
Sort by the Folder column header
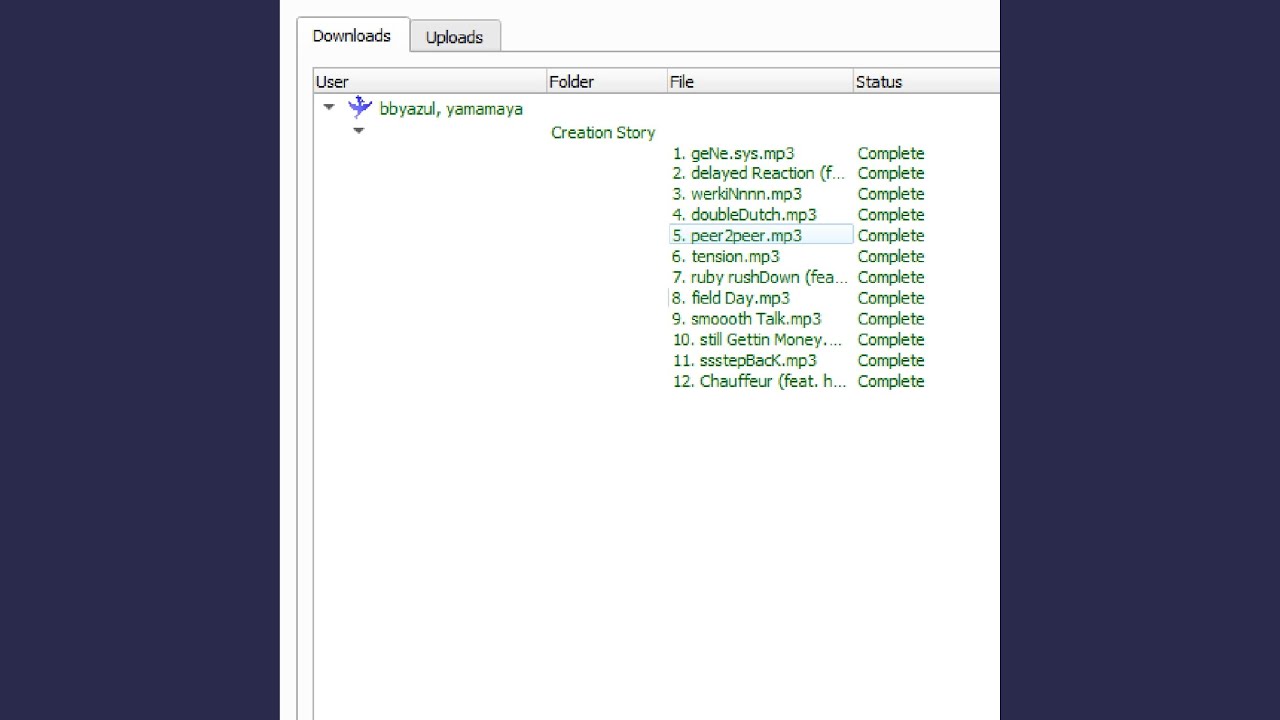[607, 82]
